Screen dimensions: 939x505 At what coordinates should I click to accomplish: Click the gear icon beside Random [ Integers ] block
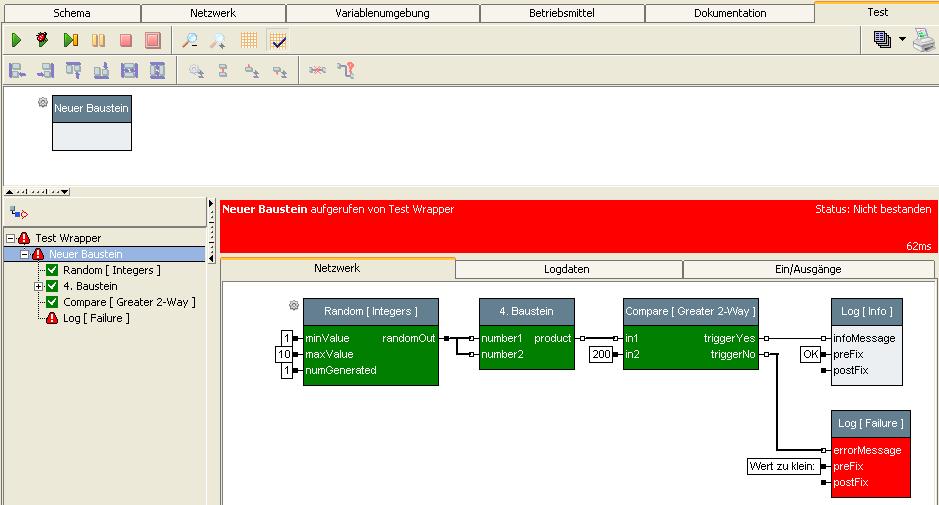coord(294,305)
